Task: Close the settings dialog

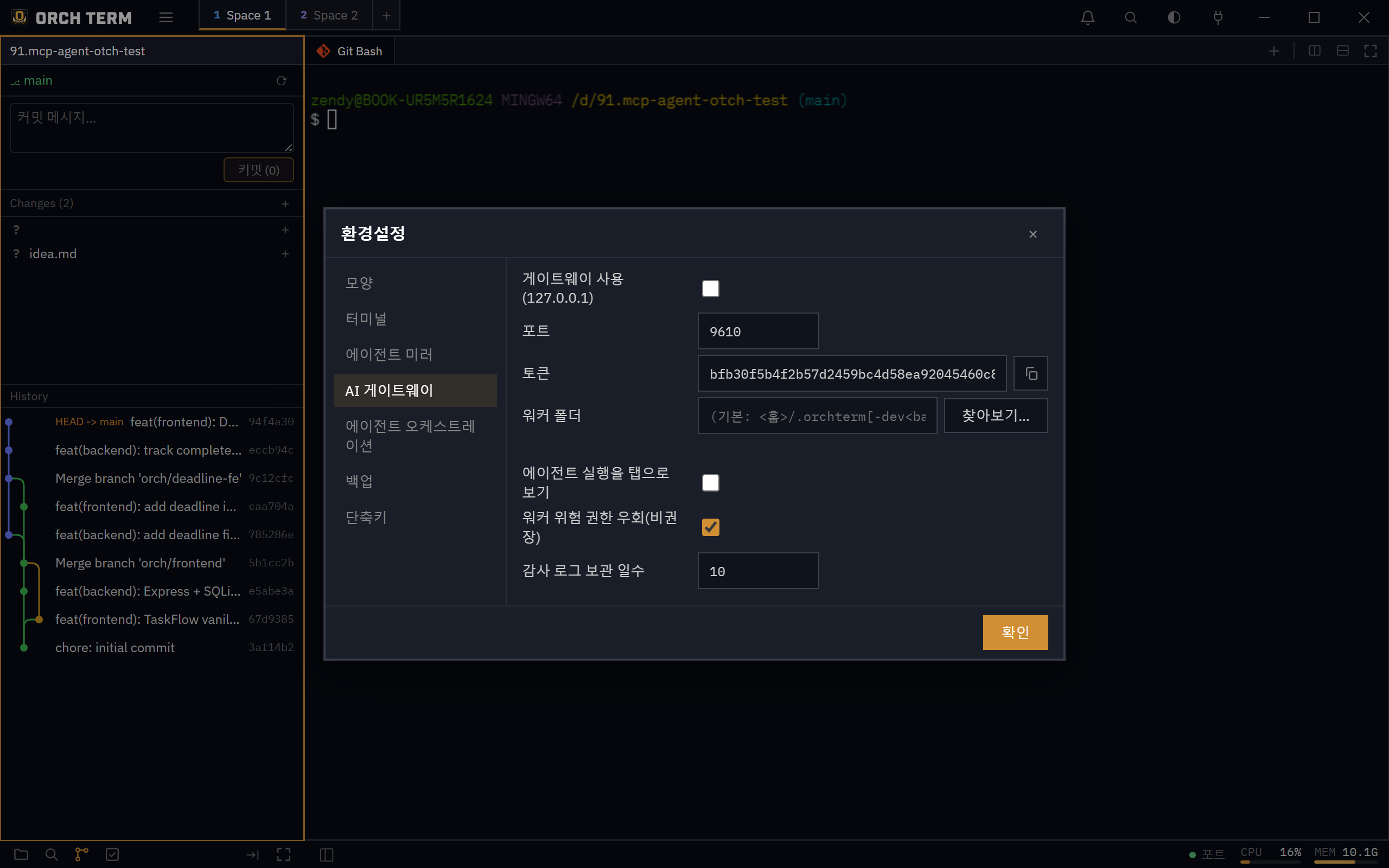Action: coord(1033,234)
